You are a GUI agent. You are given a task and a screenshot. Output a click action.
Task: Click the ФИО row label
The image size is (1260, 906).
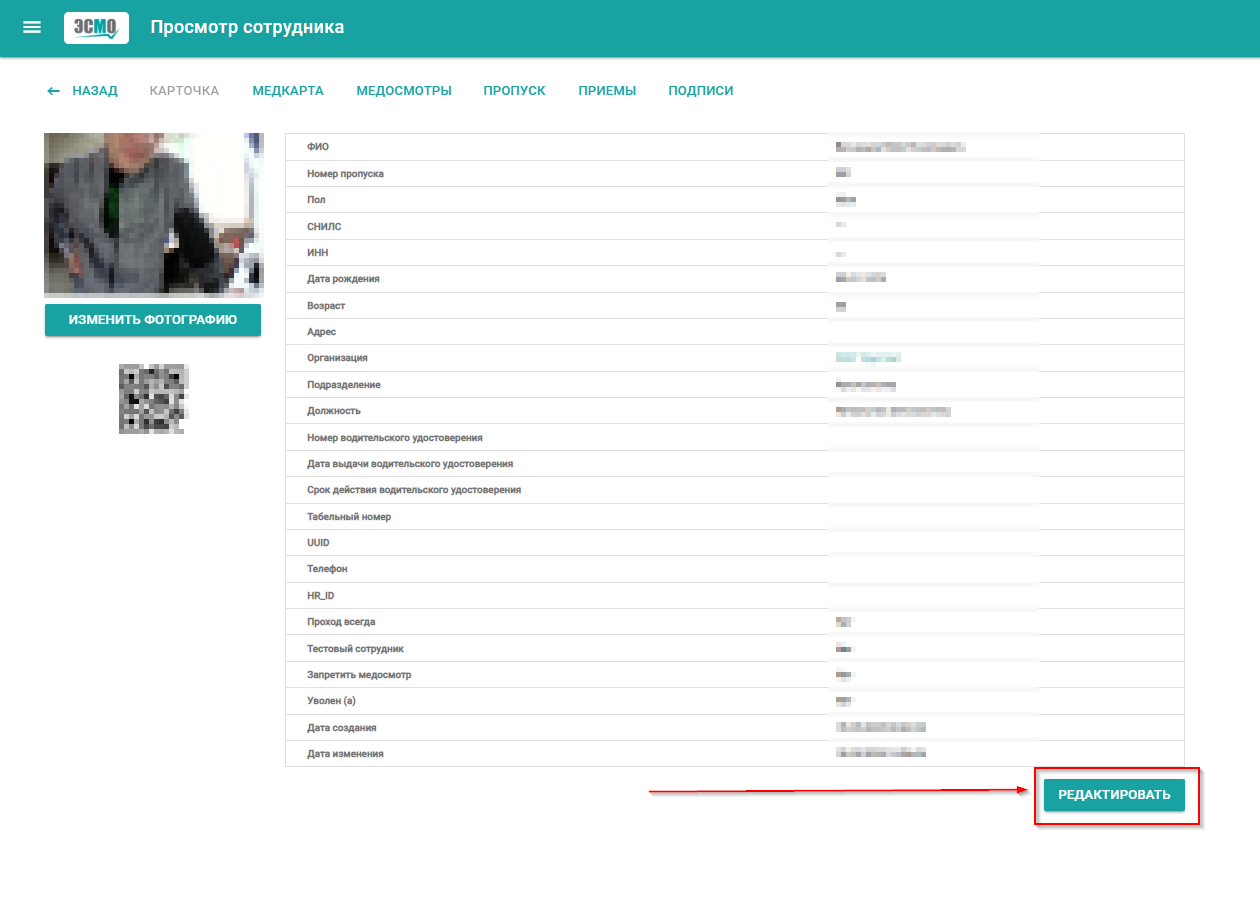coord(318,147)
